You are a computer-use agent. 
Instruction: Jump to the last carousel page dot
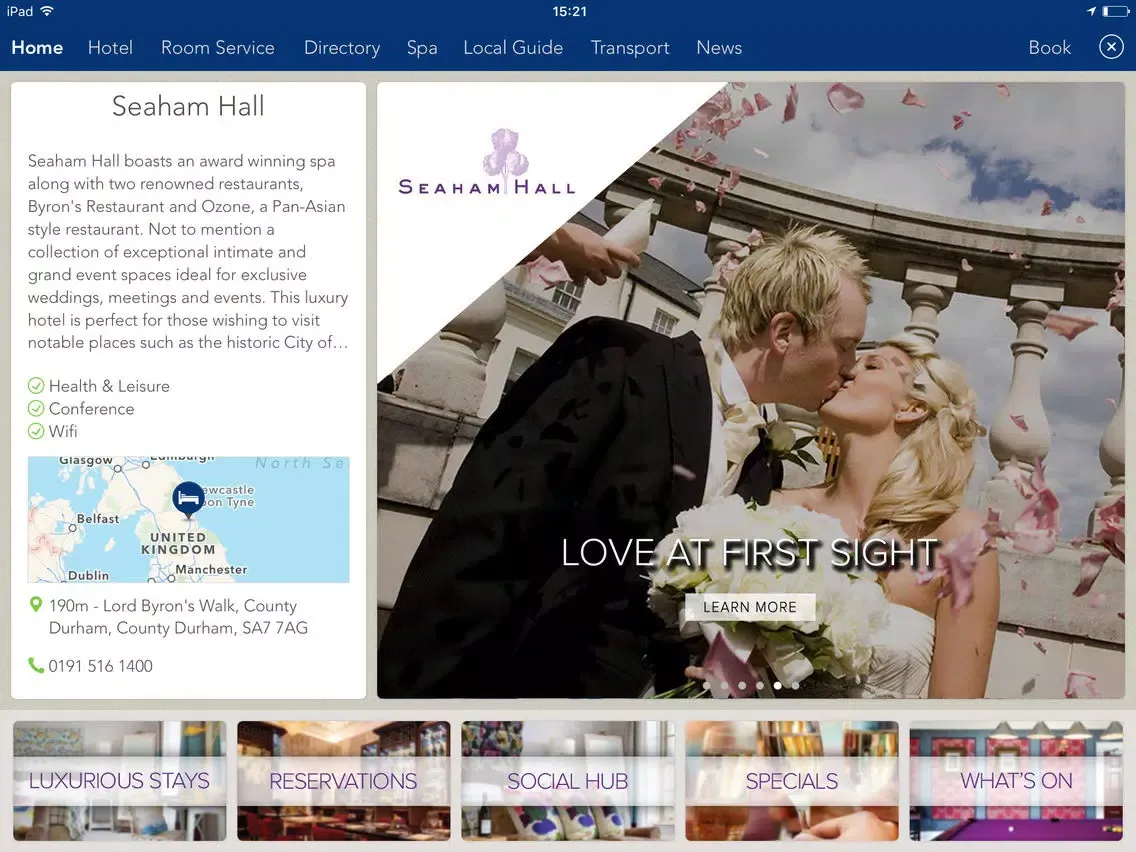tap(795, 685)
